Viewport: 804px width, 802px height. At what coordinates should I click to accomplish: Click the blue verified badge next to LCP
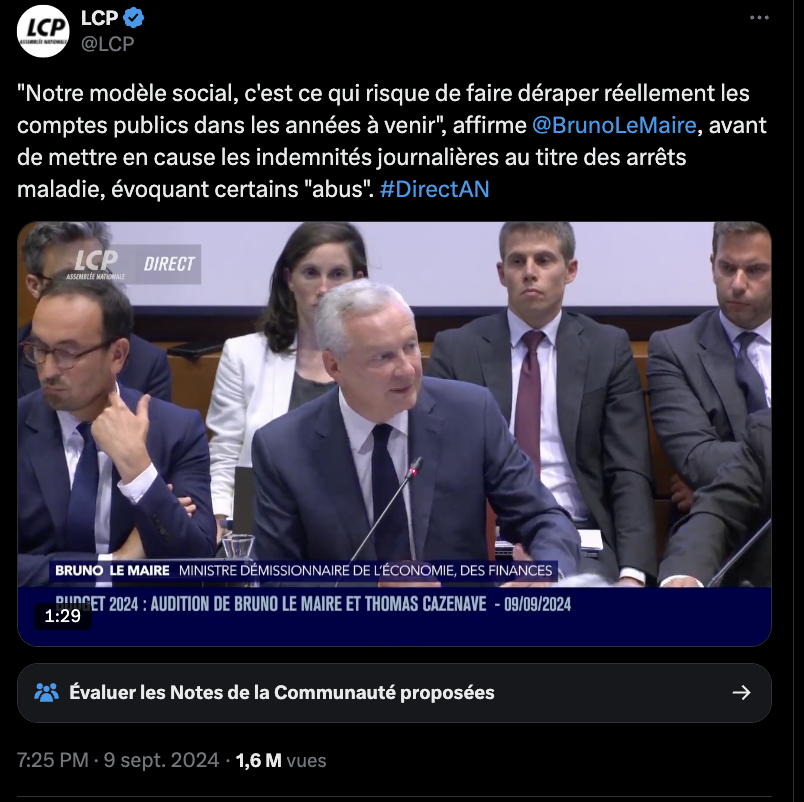click(x=134, y=18)
